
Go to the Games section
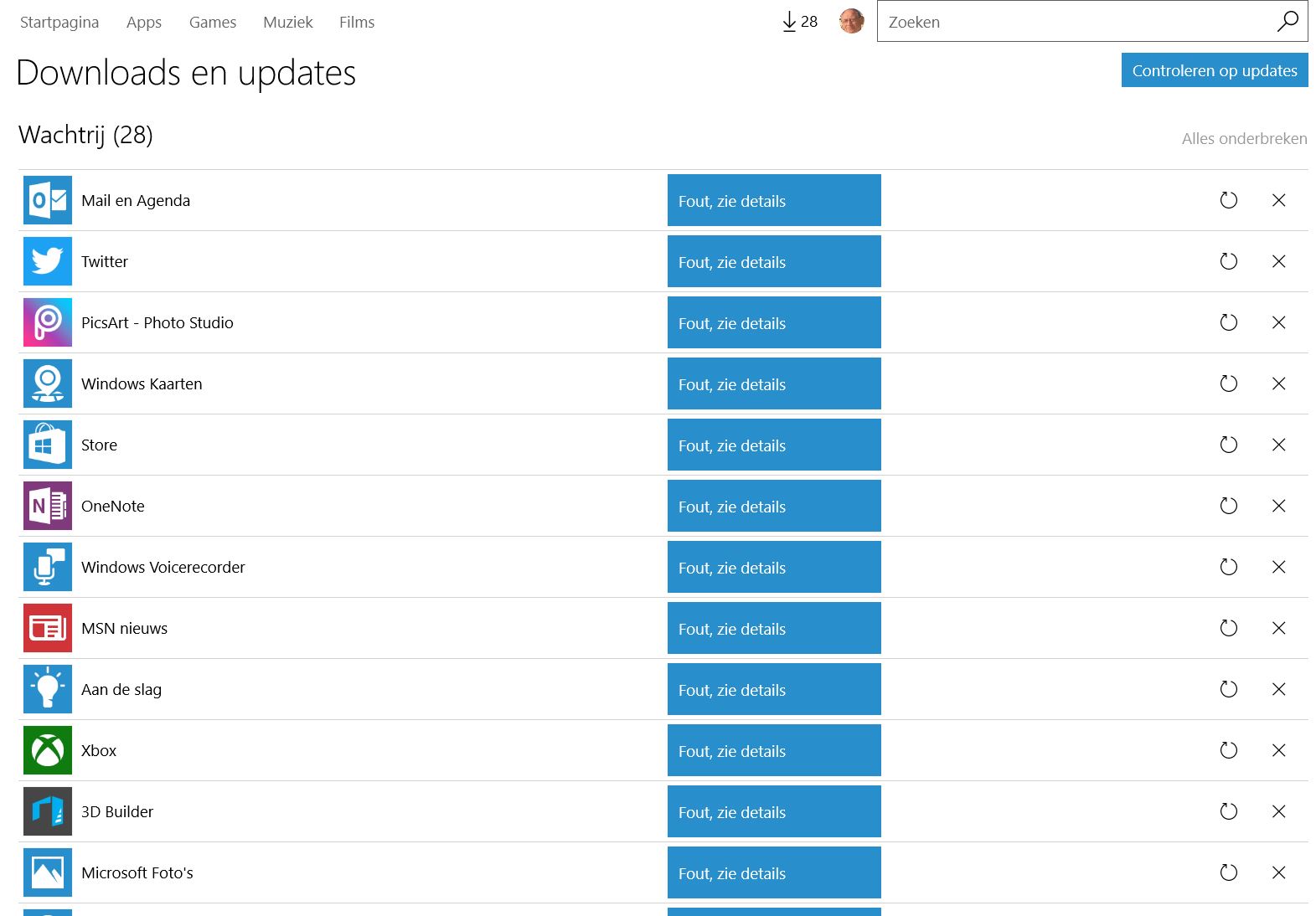click(x=213, y=23)
